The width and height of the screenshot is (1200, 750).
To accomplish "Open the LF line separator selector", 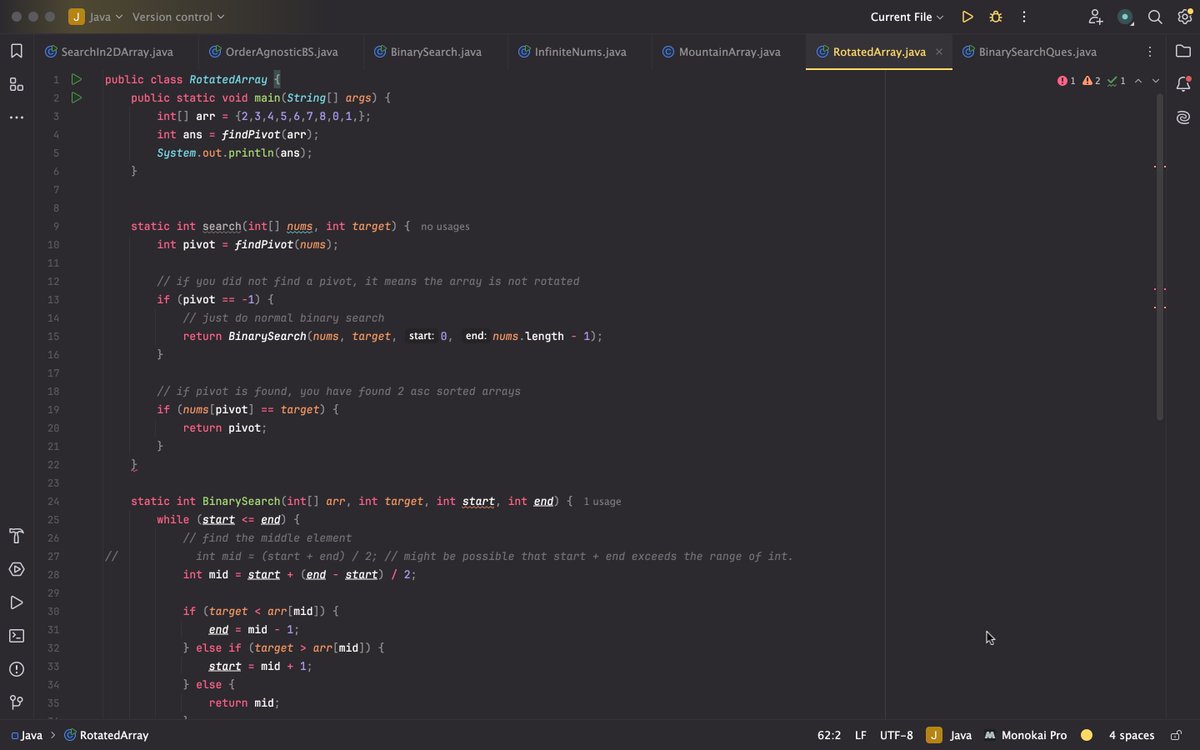I will coord(860,735).
